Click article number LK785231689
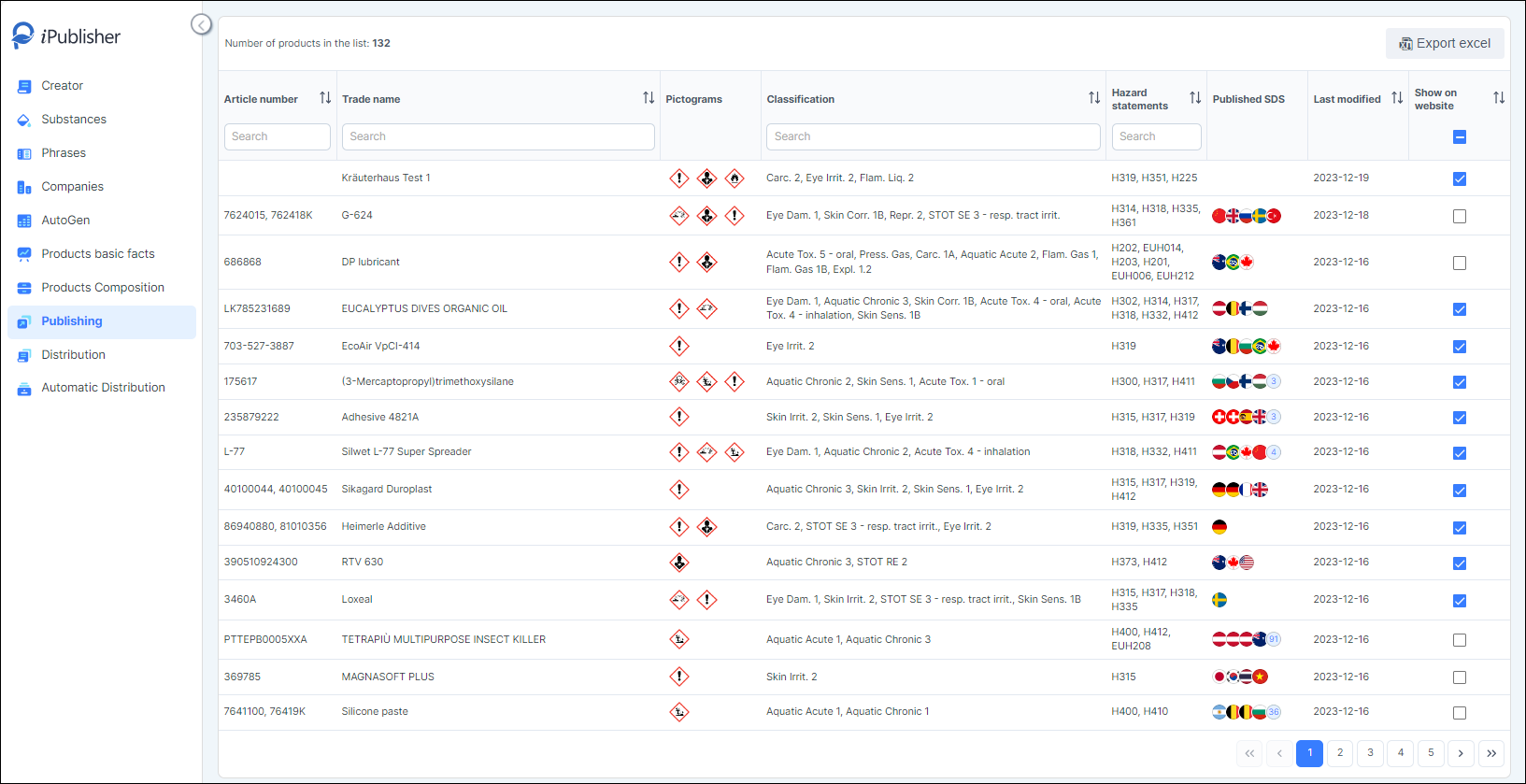Viewport: 1526px width, 784px height. point(257,308)
